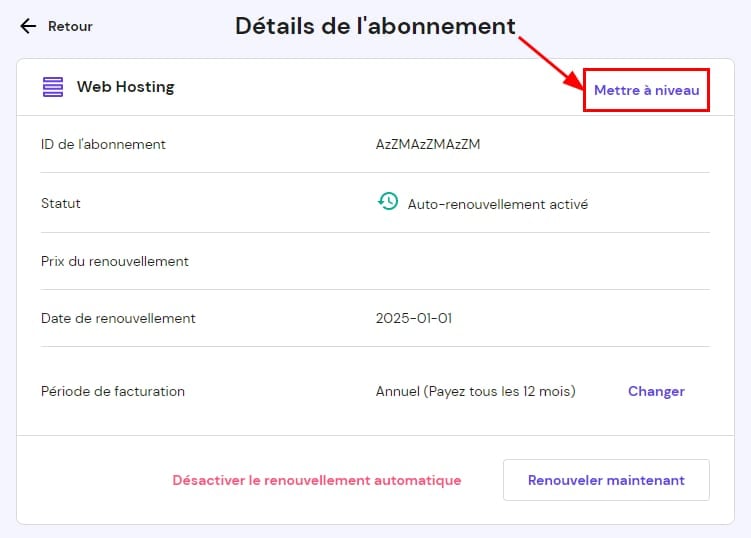
Task: Disable automatic renewal via pink link
Action: 316,480
